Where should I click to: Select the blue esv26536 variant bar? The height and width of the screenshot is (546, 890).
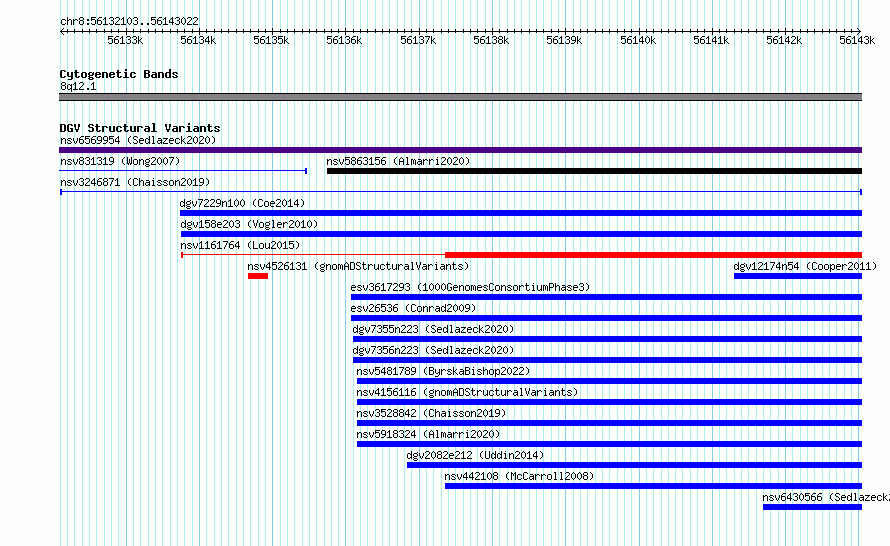click(x=606, y=318)
